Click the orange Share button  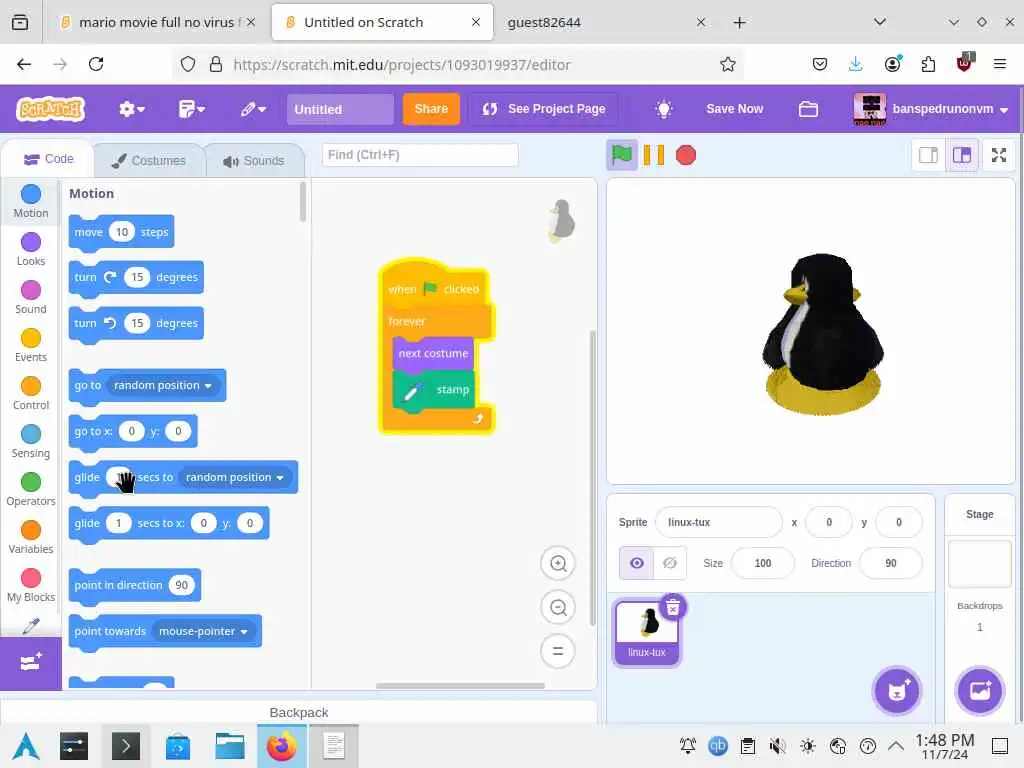pos(431,109)
